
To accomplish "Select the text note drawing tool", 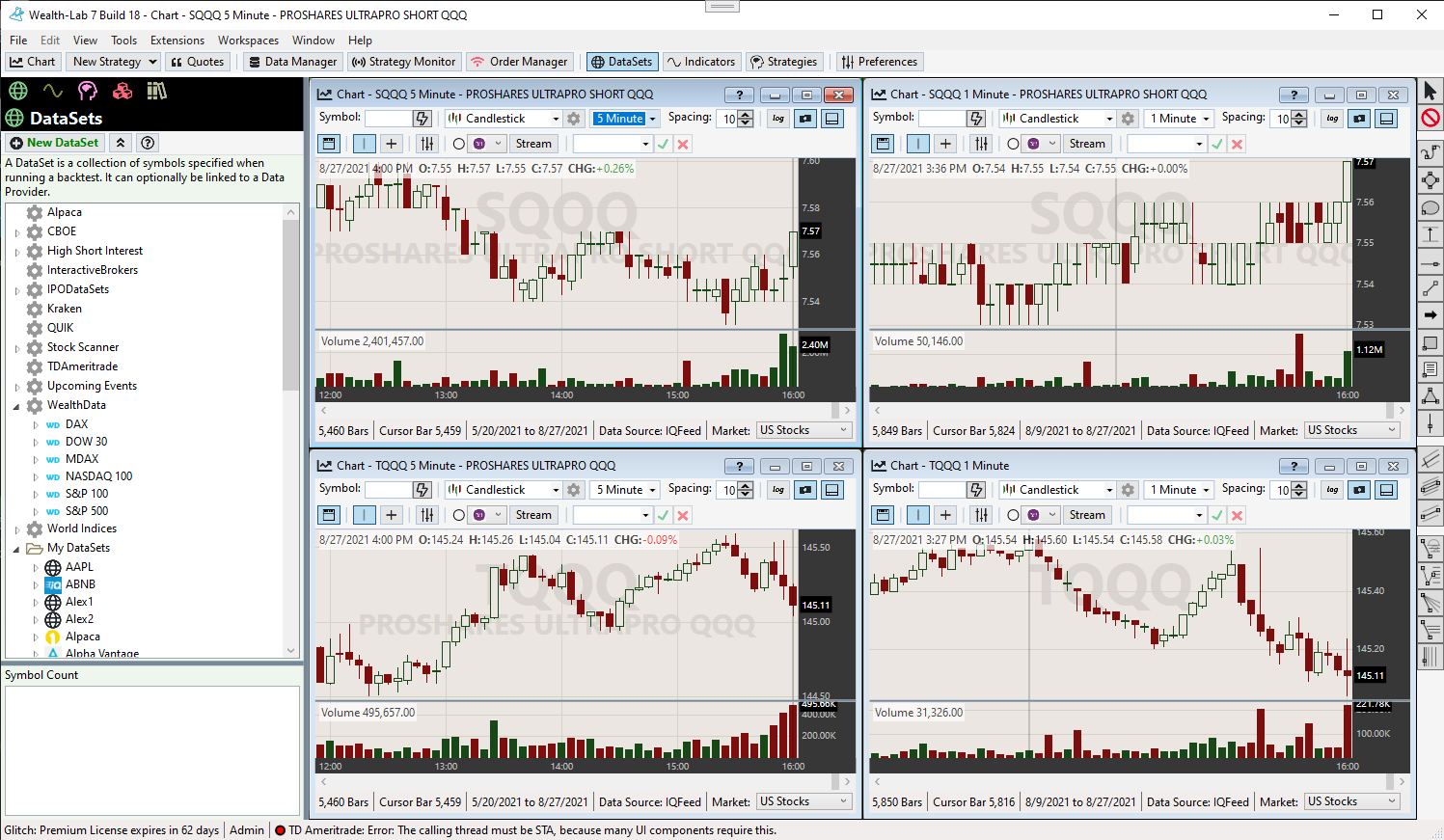I will tap(1430, 369).
